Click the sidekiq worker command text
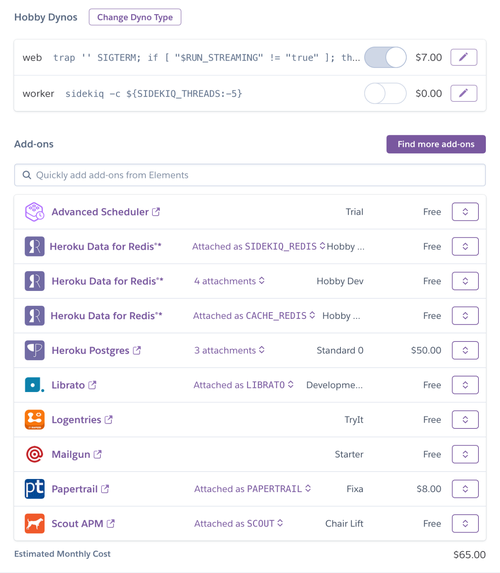The width and height of the screenshot is (500, 573). pyautogui.click(x=154, y=94)
